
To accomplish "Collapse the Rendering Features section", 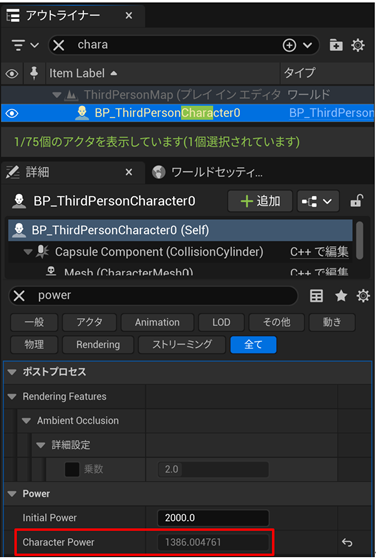I will tap(12, 396).
